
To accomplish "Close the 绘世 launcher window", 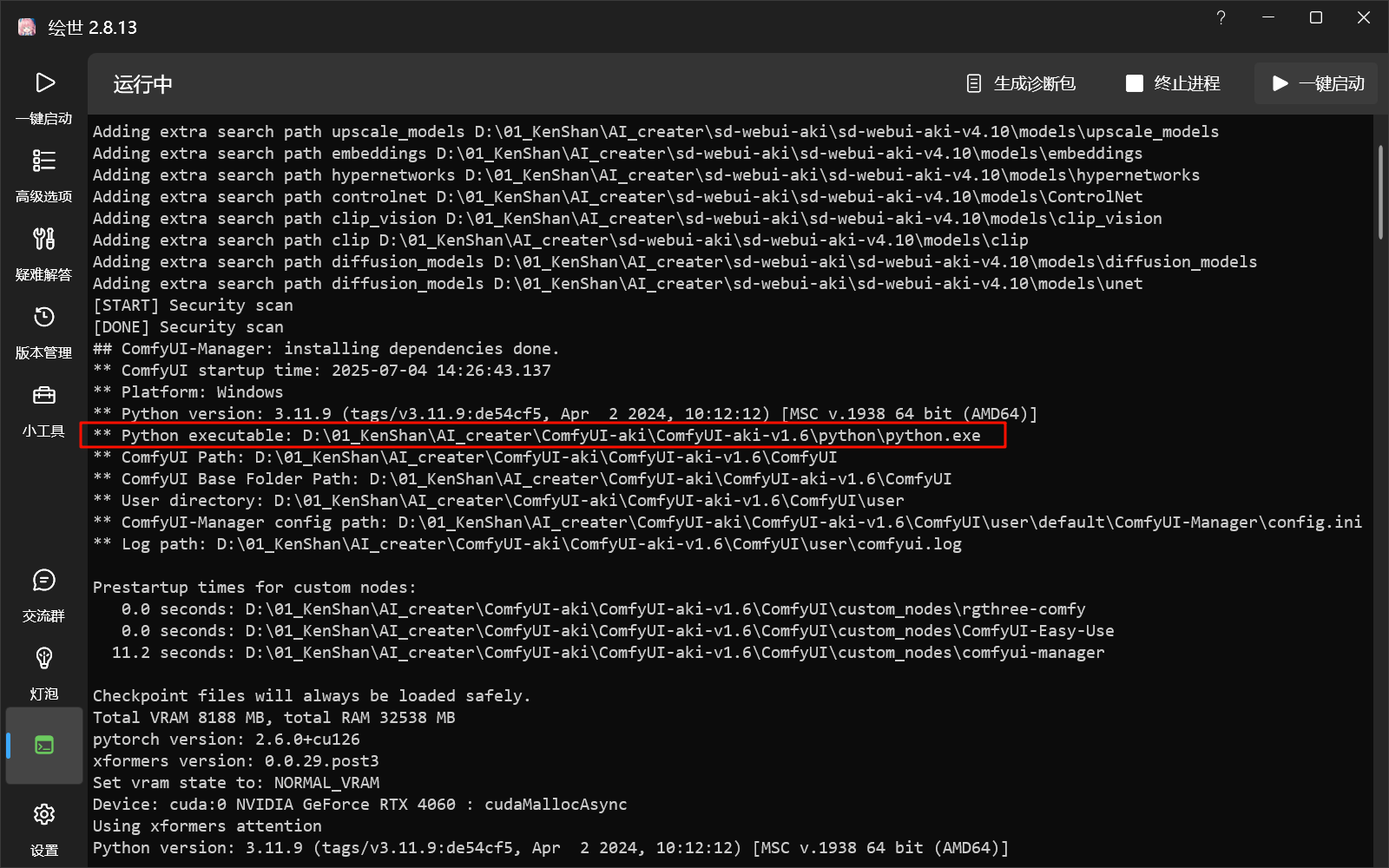I will [x=1364, y=18].
